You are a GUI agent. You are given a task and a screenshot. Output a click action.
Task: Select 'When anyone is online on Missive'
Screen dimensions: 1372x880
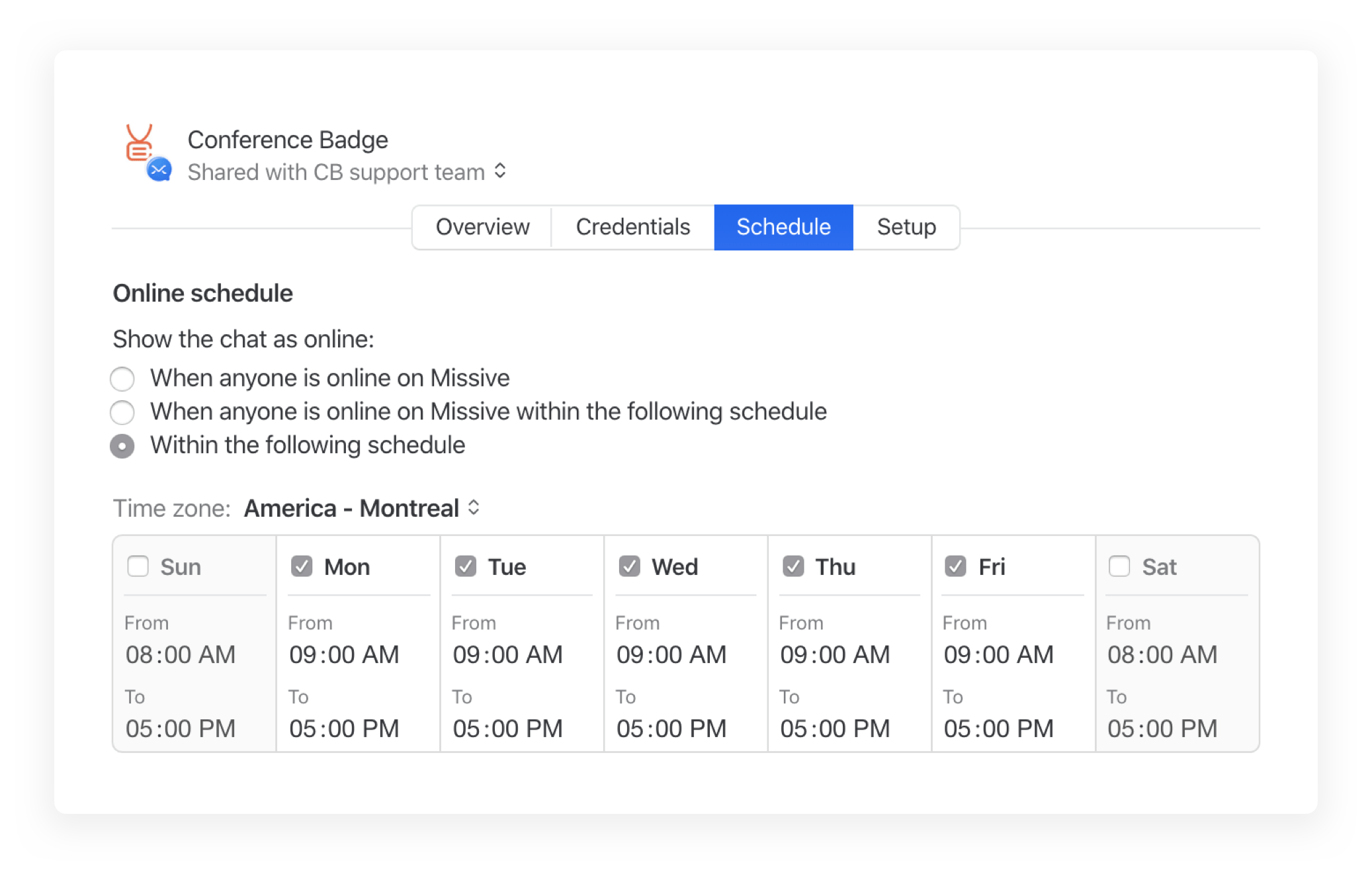pyautogui.click(x=122, y=378)
